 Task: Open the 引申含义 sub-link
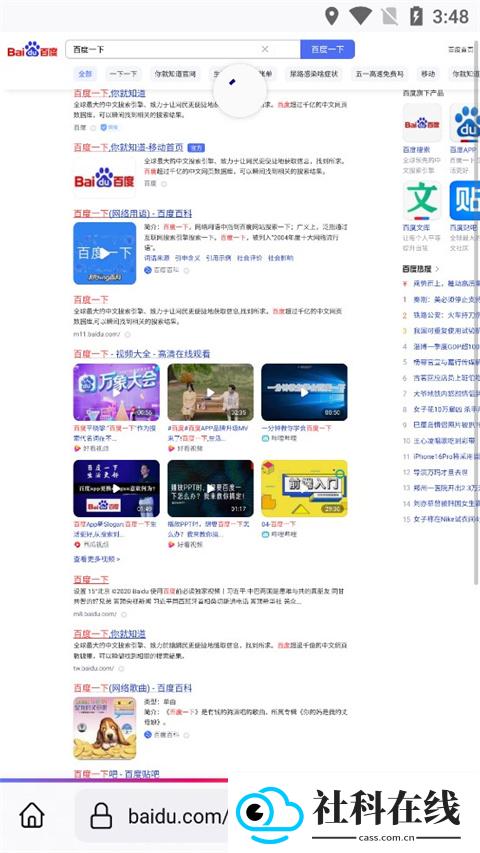(x=187, y=258)
